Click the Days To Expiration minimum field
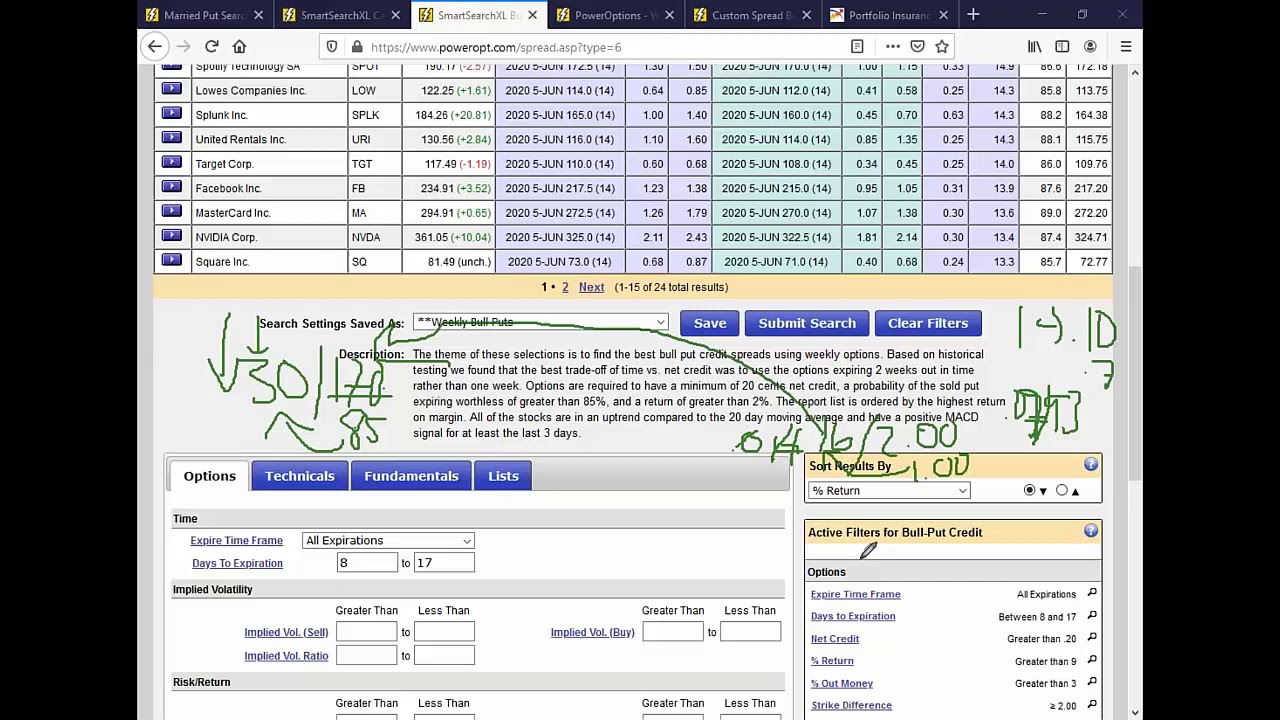 pos(367,563)
